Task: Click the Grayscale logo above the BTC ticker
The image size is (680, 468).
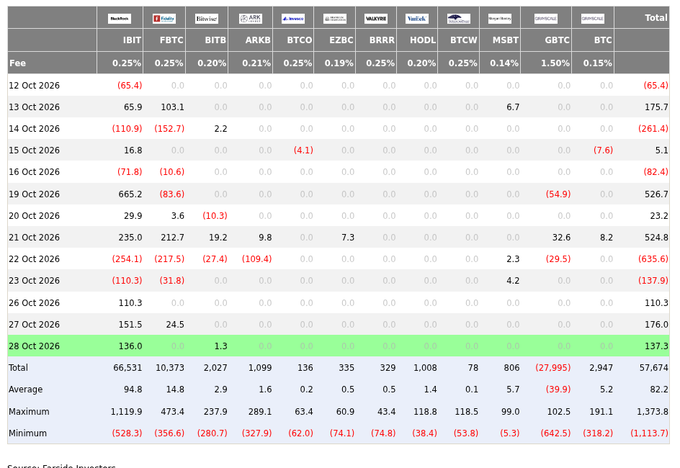Action: tap(592, 19)
